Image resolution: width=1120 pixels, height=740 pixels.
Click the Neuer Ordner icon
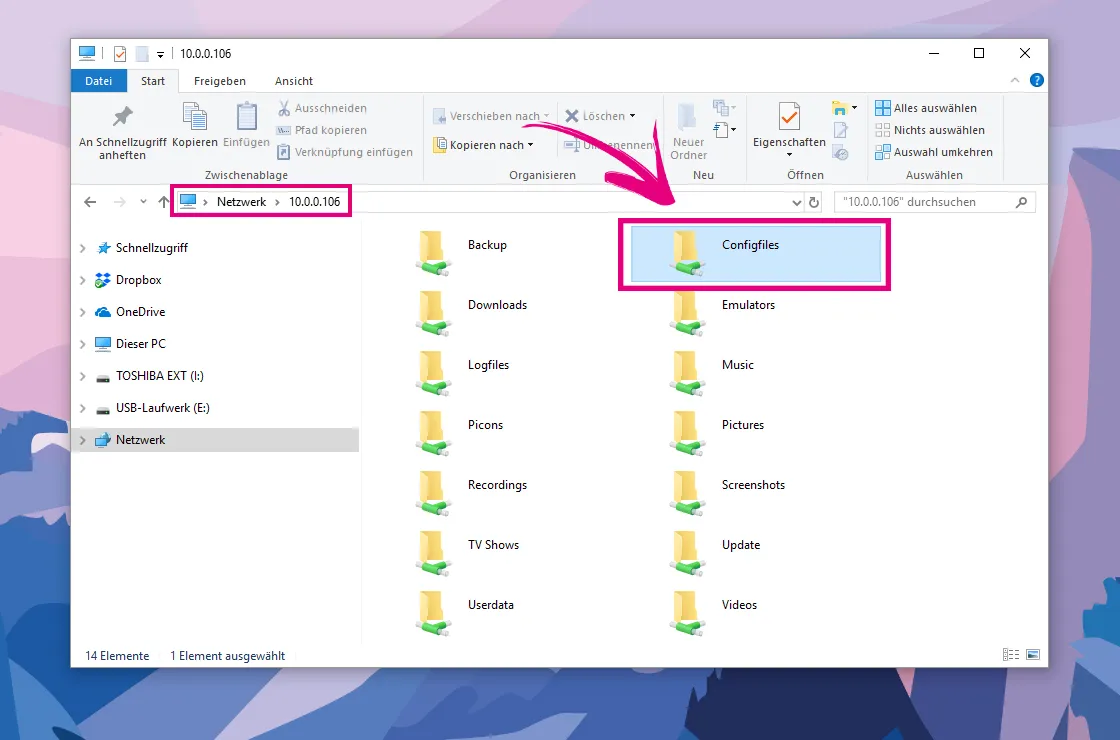pos(688,117)
